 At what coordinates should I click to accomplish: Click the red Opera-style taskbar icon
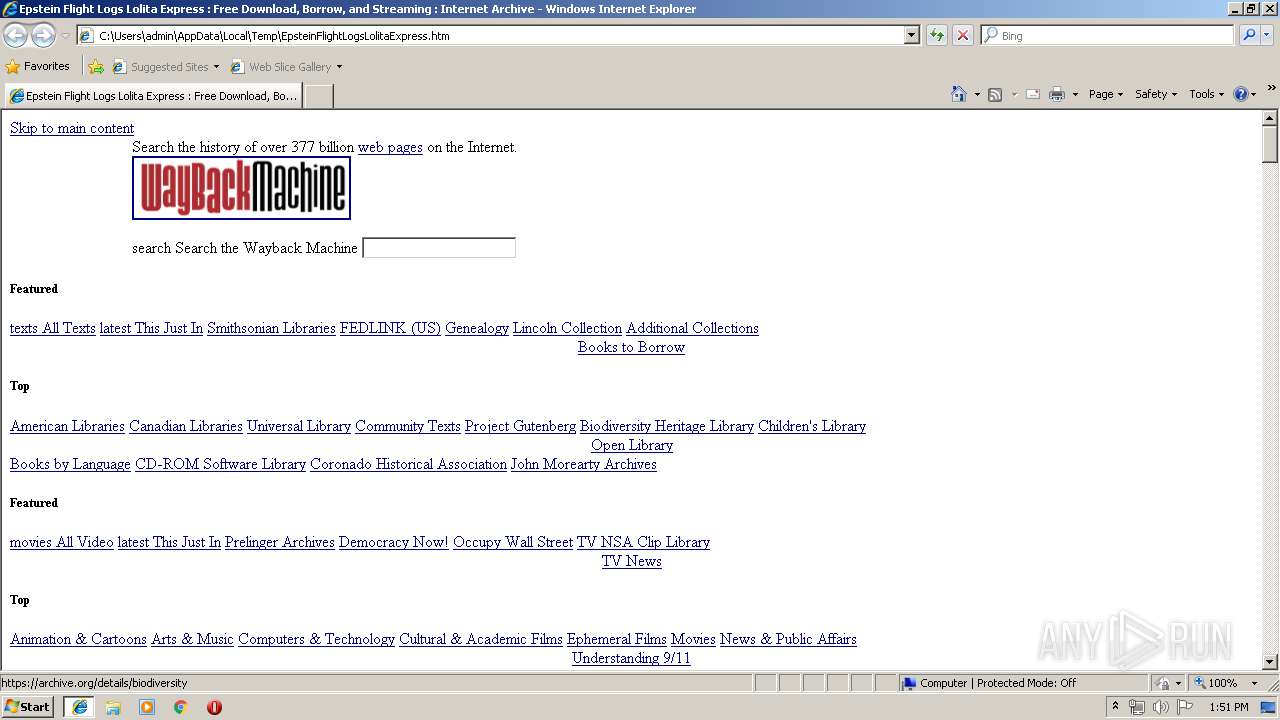tap(214, 707)
